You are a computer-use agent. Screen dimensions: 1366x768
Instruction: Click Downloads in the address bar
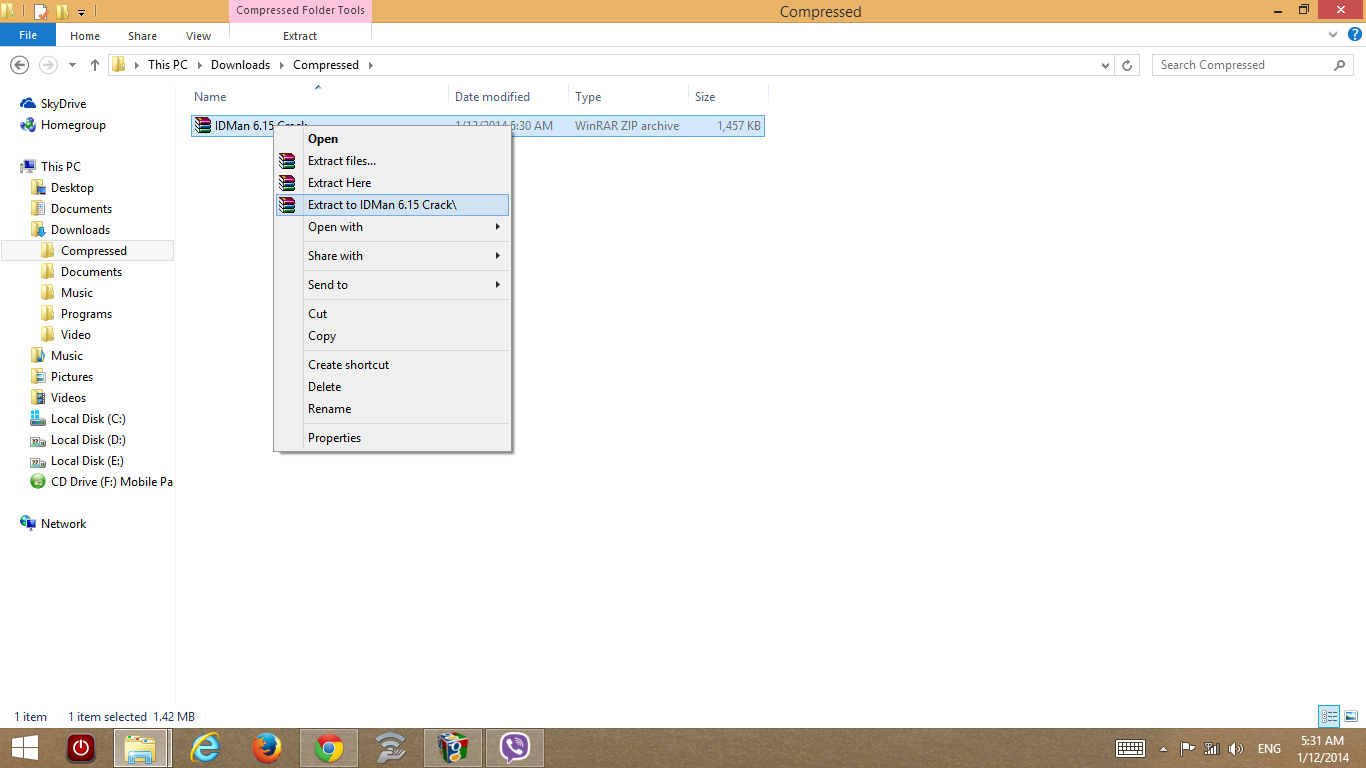coord(240,65)
